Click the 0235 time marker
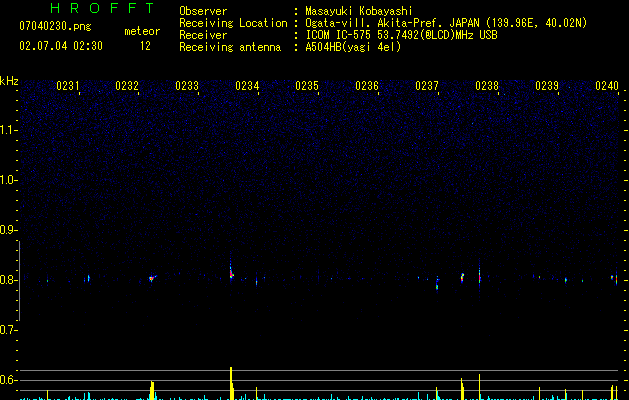Screen dimensions: 629x400 [307, 86]
